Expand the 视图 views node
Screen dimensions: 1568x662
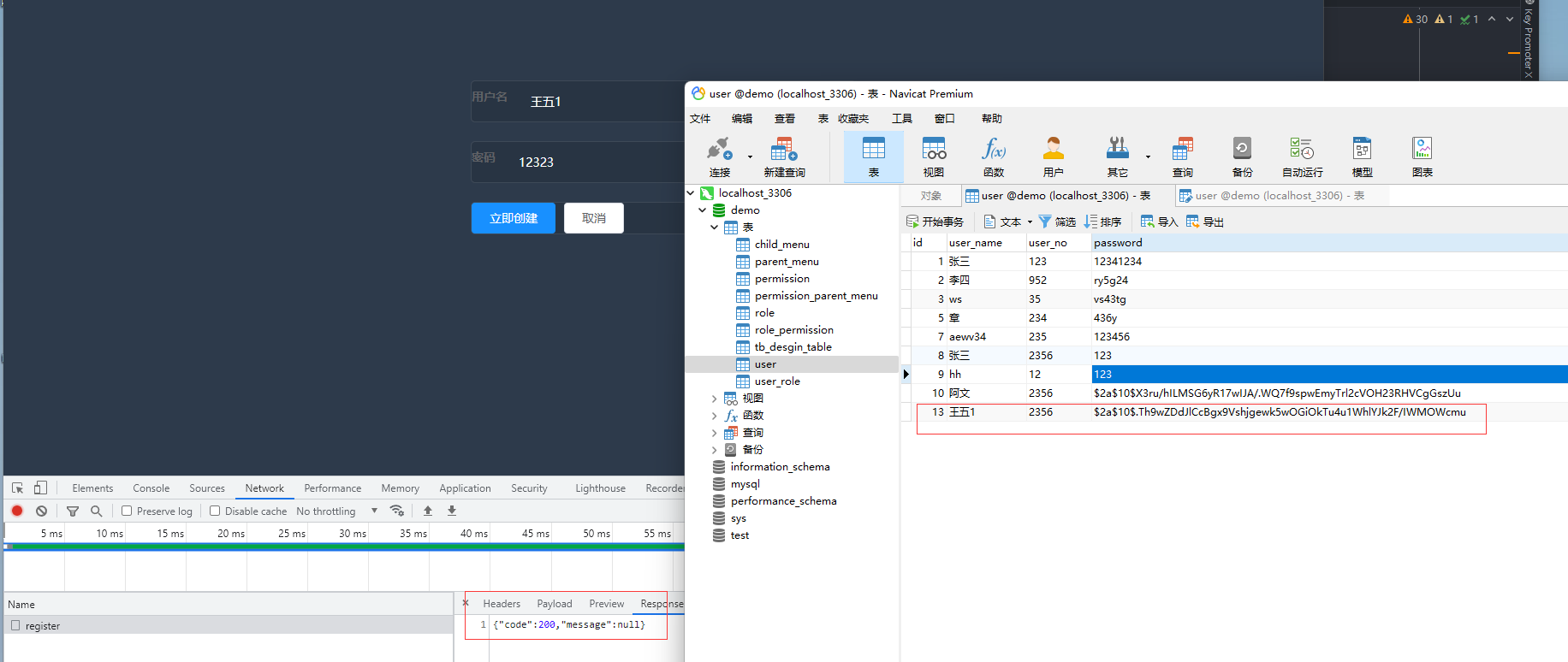click(715, 399)
